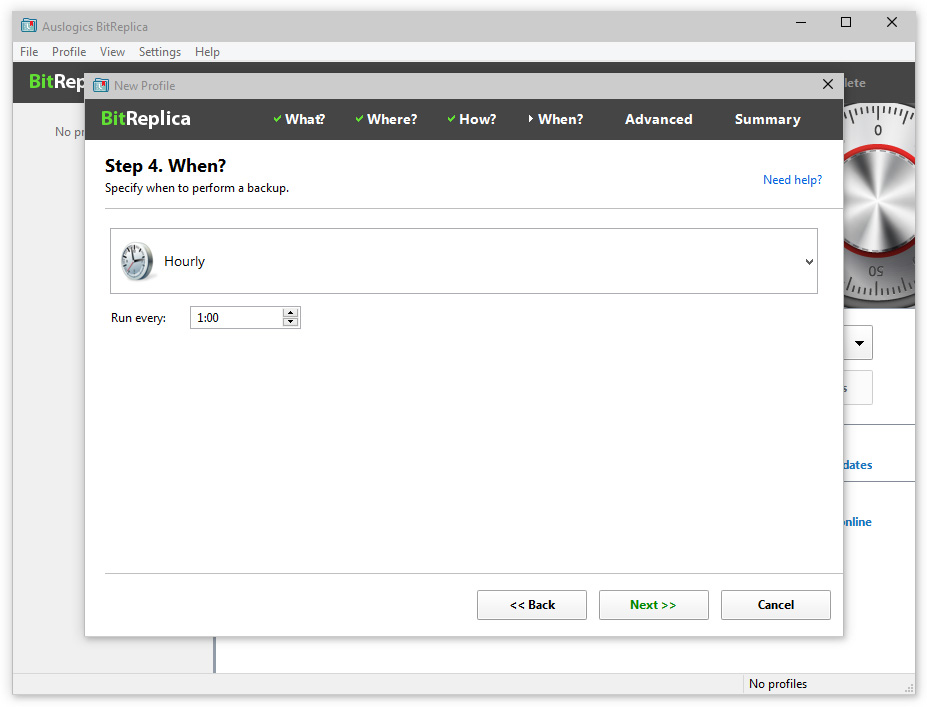Switch to the How? wizard step

(x=472, y=119)
